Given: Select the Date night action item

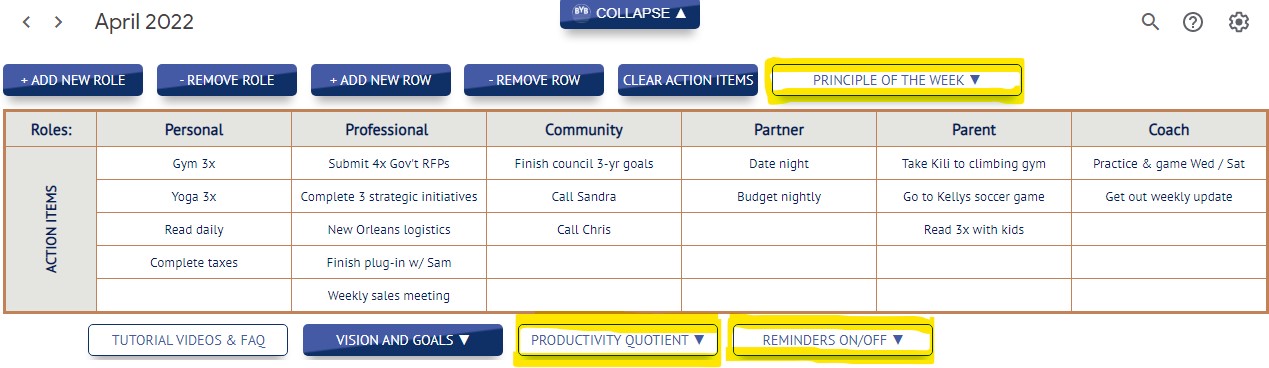Looking at the screenshot, I should pyautogui.click(x=778, y=163).
